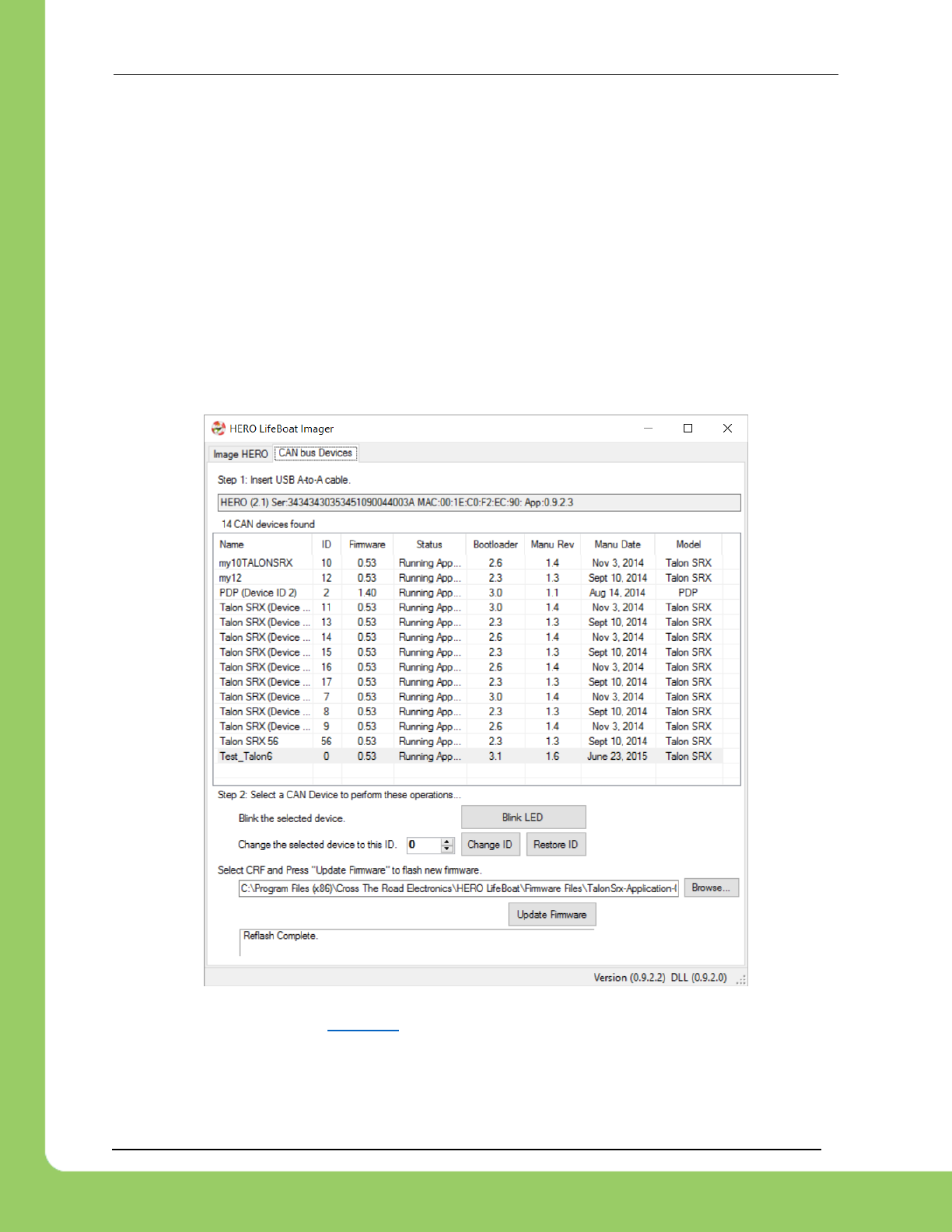The height and width of the screenshot is (1232, 952).
Task: Select the Test_Talon6 device row
Action: (468, 756)
